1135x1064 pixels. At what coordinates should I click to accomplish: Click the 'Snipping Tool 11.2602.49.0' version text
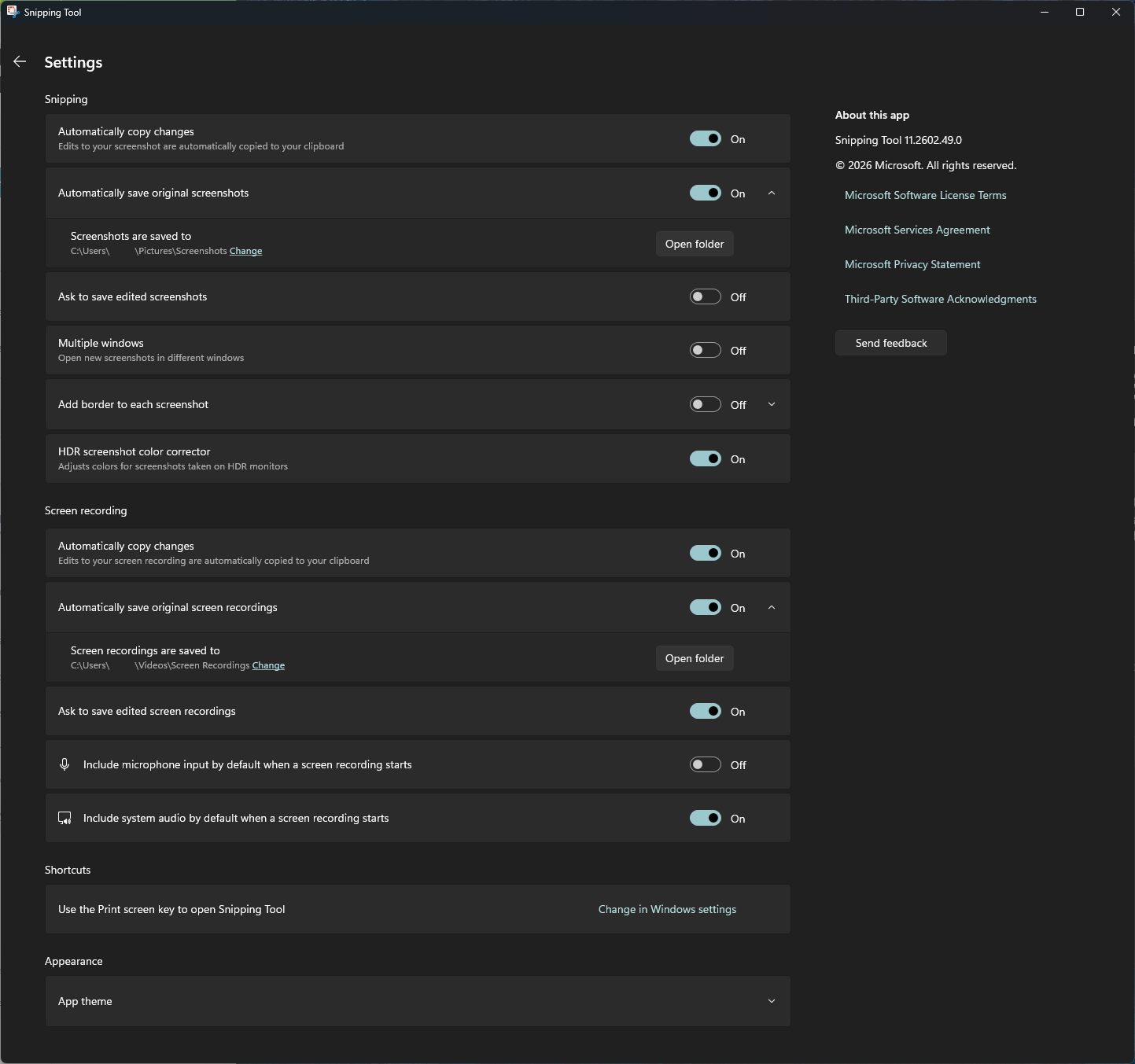pos(898,140)
